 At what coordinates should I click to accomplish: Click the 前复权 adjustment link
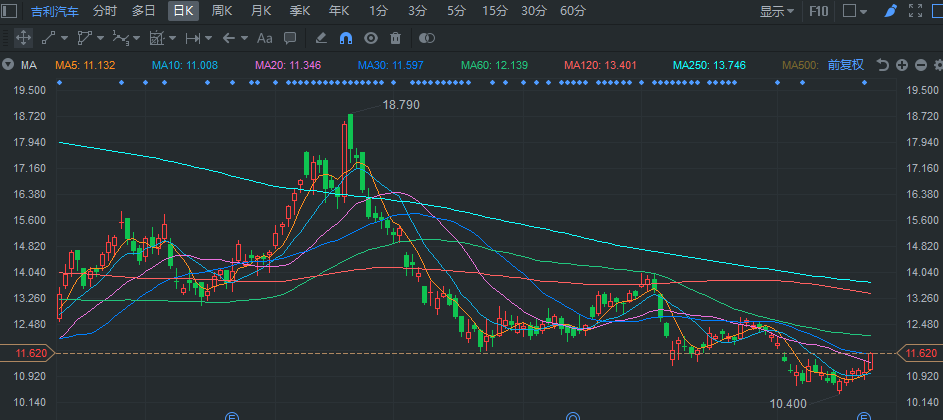pyautogui.click(x=845, y=65)
